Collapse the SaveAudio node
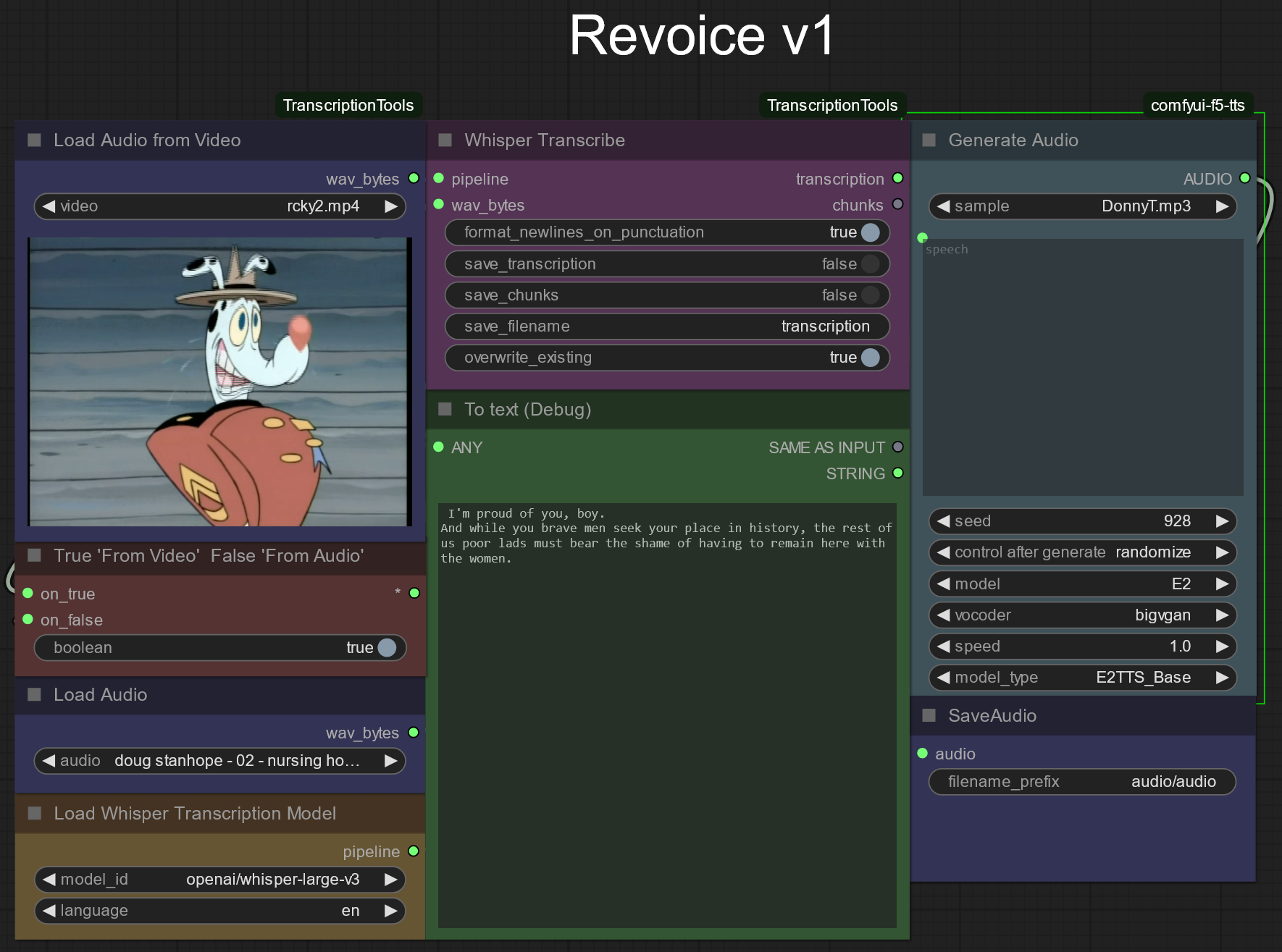The width and height of the screenshot is (1282, 952). click(929, 715)
